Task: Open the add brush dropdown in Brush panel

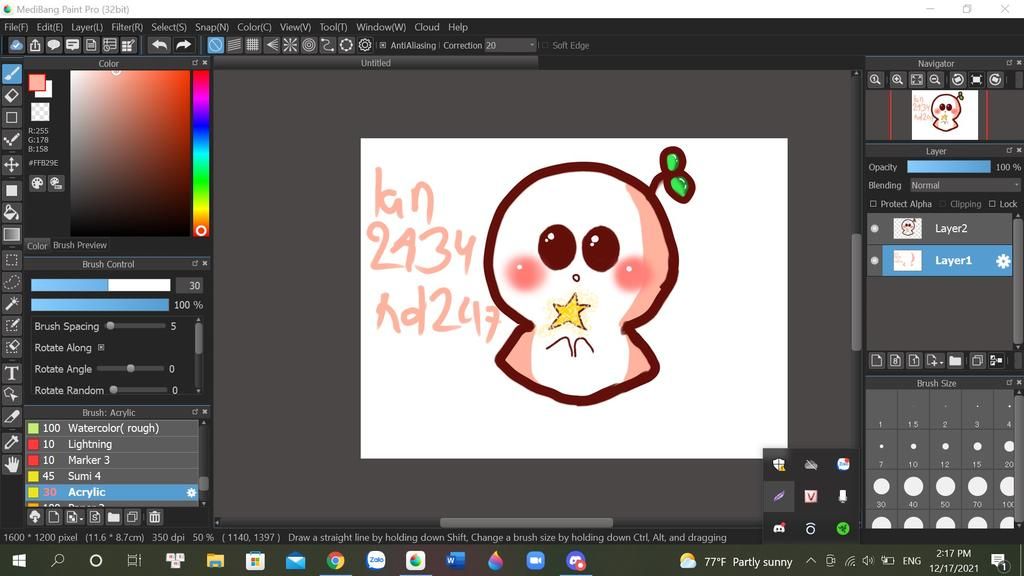Action: 74,517
